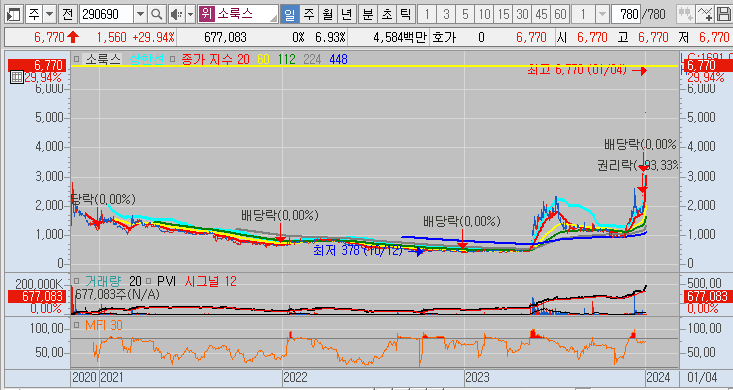Click the 5 interval button
The image size is (733, 390).
pyautogui.click(x=465, y=14)
